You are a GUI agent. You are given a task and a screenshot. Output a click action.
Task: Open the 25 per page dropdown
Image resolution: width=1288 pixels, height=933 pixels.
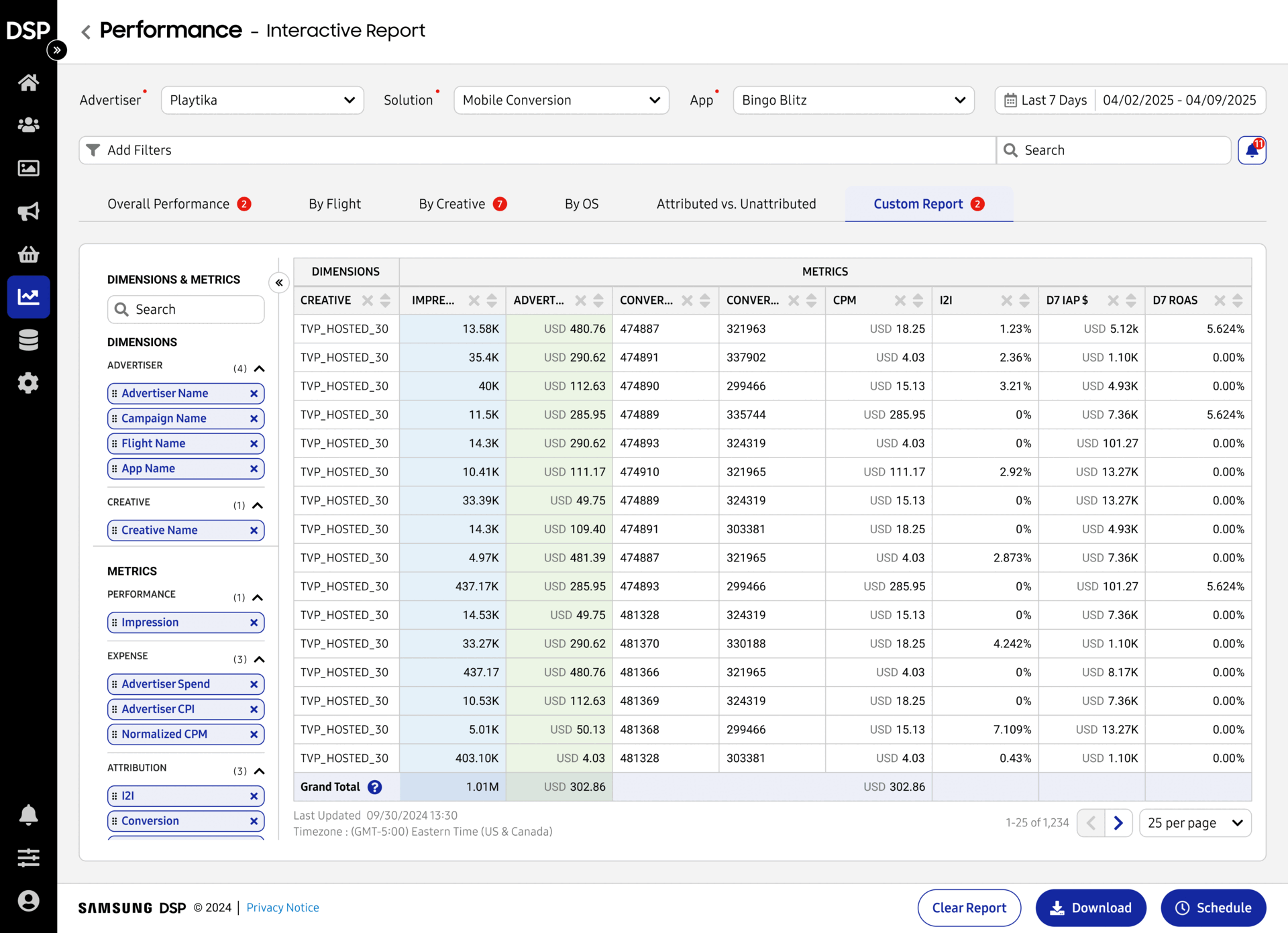coord(1195,823)
